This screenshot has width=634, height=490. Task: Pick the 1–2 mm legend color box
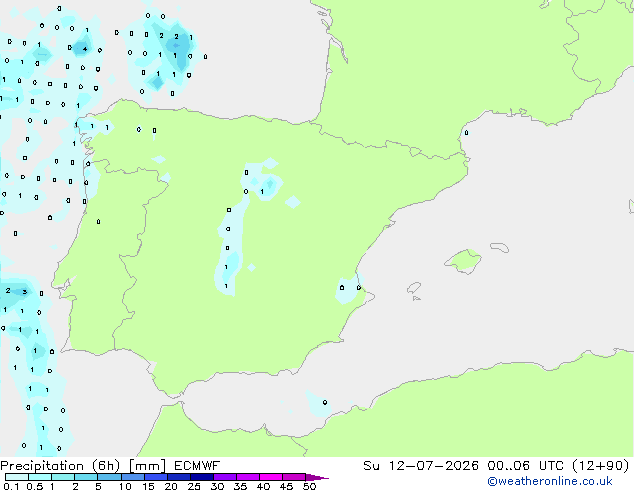tap(63, 477)
